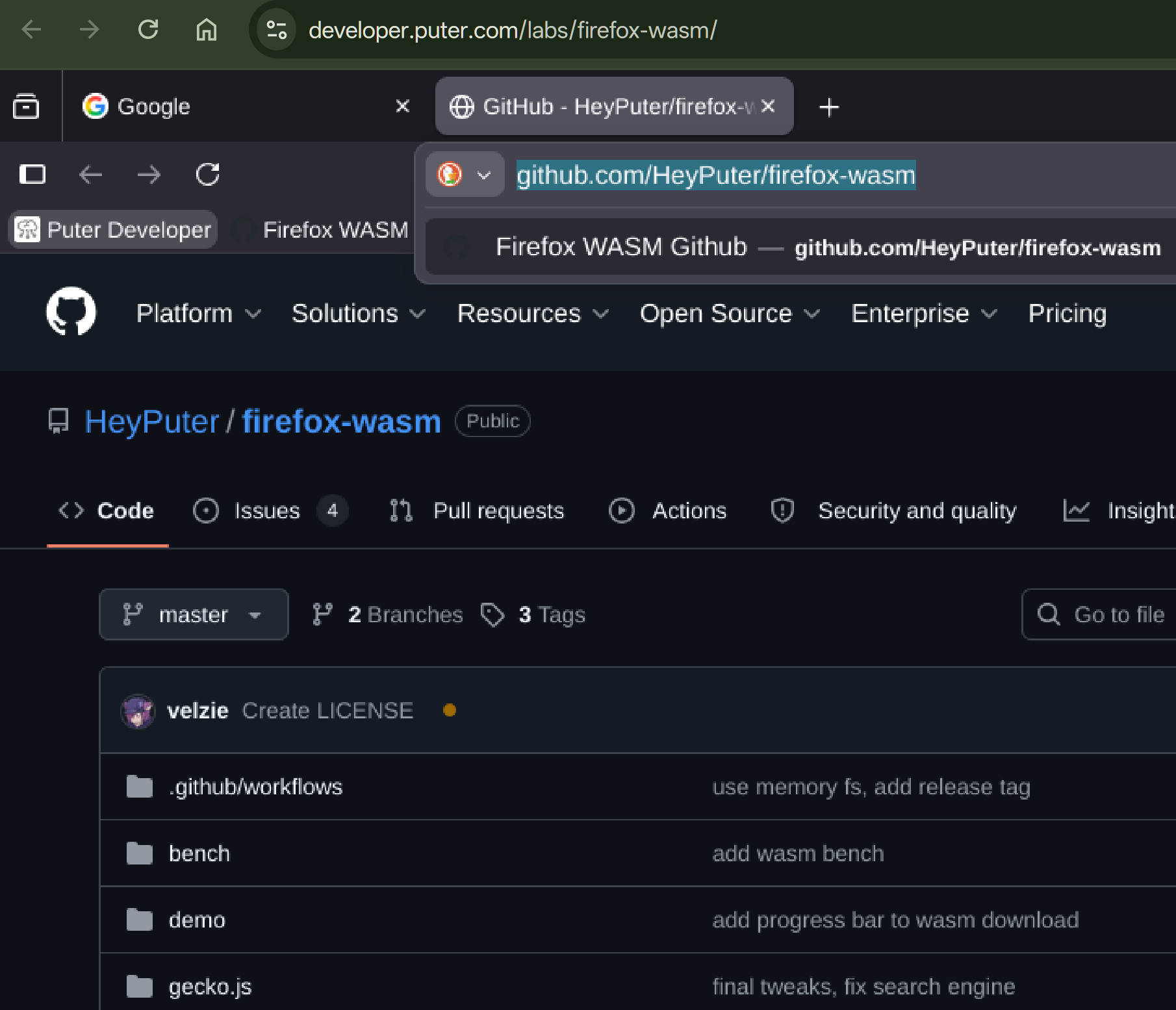Open the Issues tab
The width and height of the screenshot is (1176, 1010).
[x=270, y=511]
